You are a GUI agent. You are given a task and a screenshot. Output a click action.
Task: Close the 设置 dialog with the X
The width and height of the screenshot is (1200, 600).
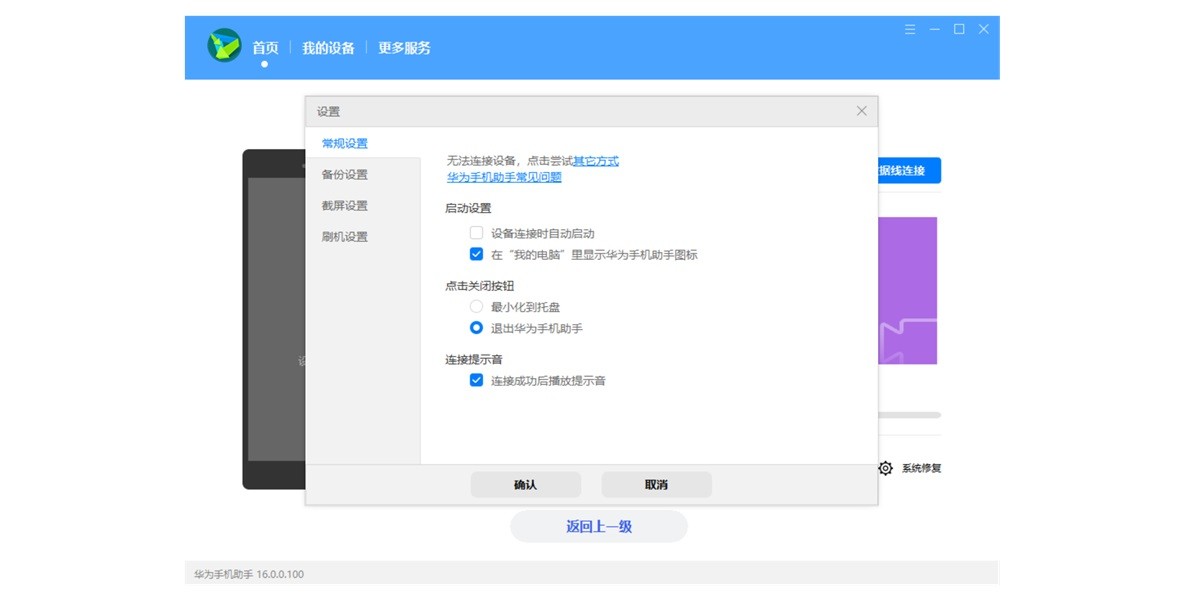(861, 111)
